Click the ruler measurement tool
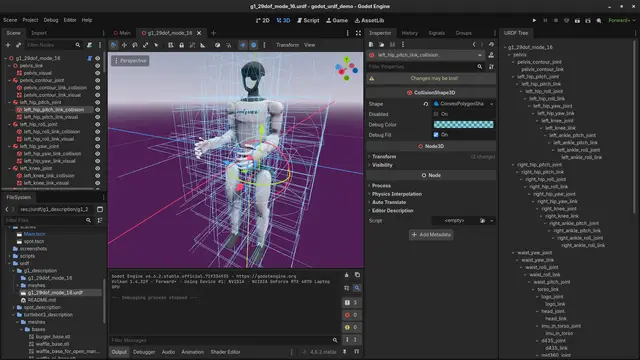The height and width of the screenshot is (360, 640). 202,45
